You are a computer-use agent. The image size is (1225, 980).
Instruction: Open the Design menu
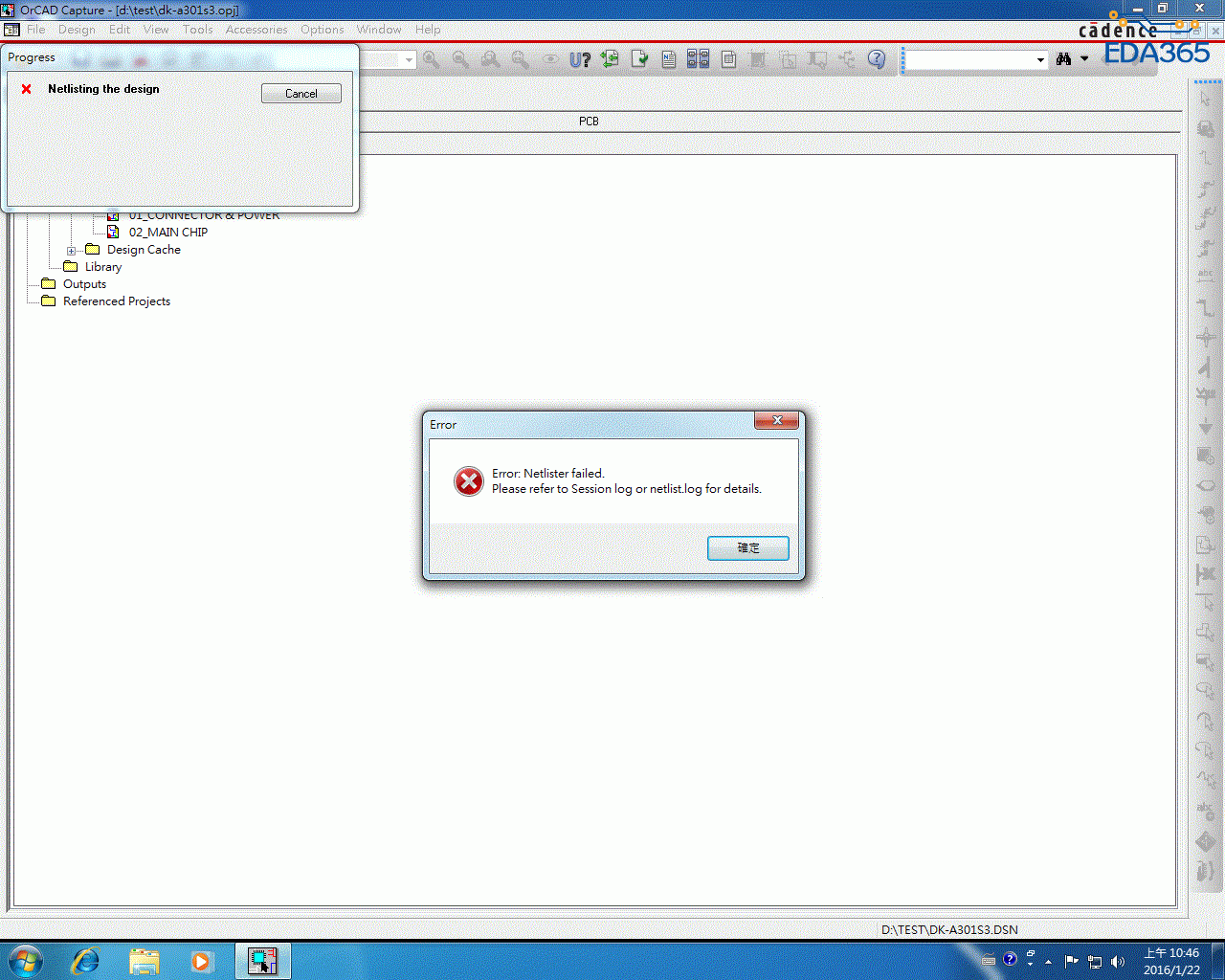77,30
